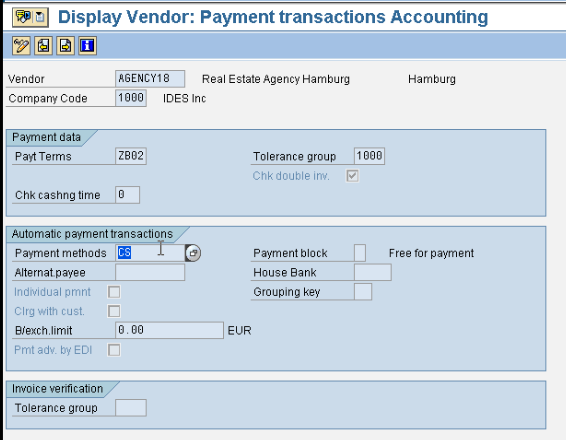The width and height of the screenshot is (566, 440).
Task: Click the Free for payment text
Action: 431,253
